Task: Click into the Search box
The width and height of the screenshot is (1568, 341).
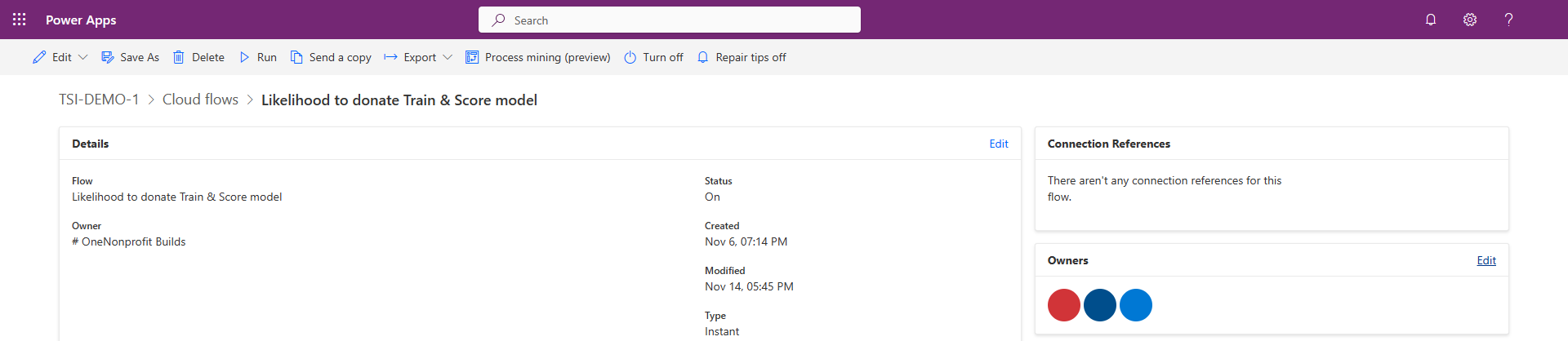Action: 670,20
